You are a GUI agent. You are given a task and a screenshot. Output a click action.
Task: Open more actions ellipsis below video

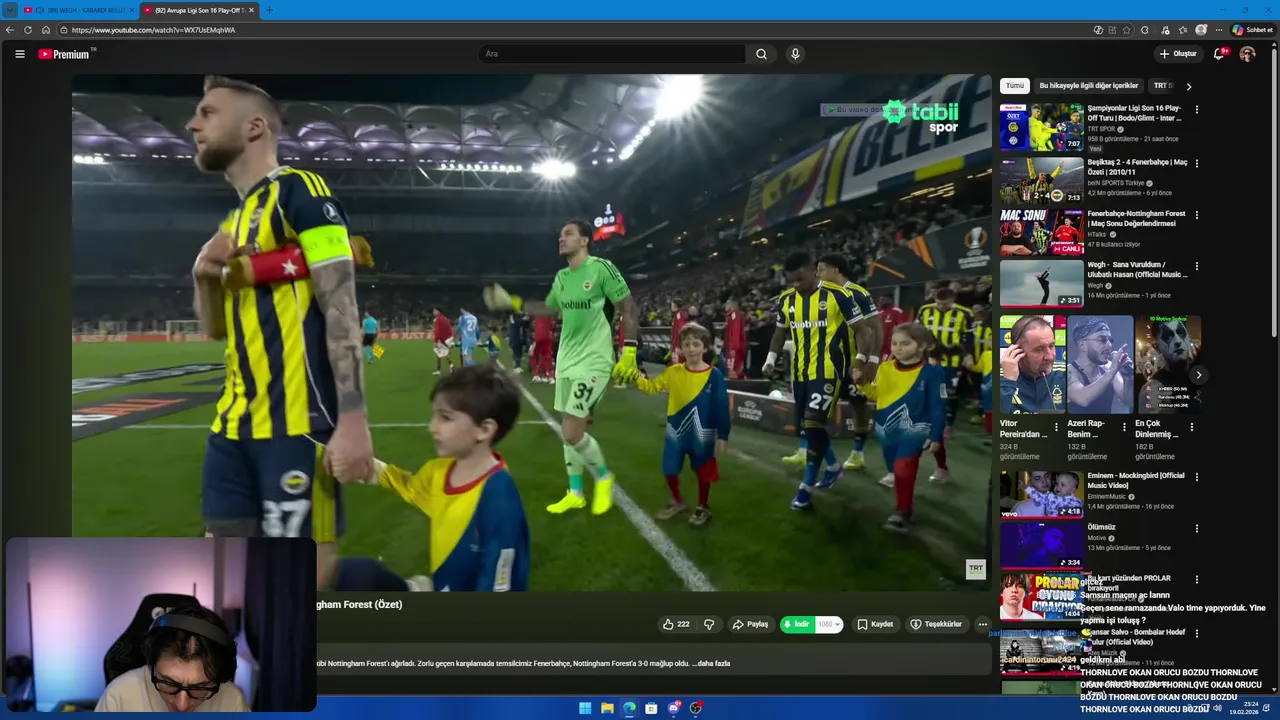pyautogui.click(x=983, y=624)
